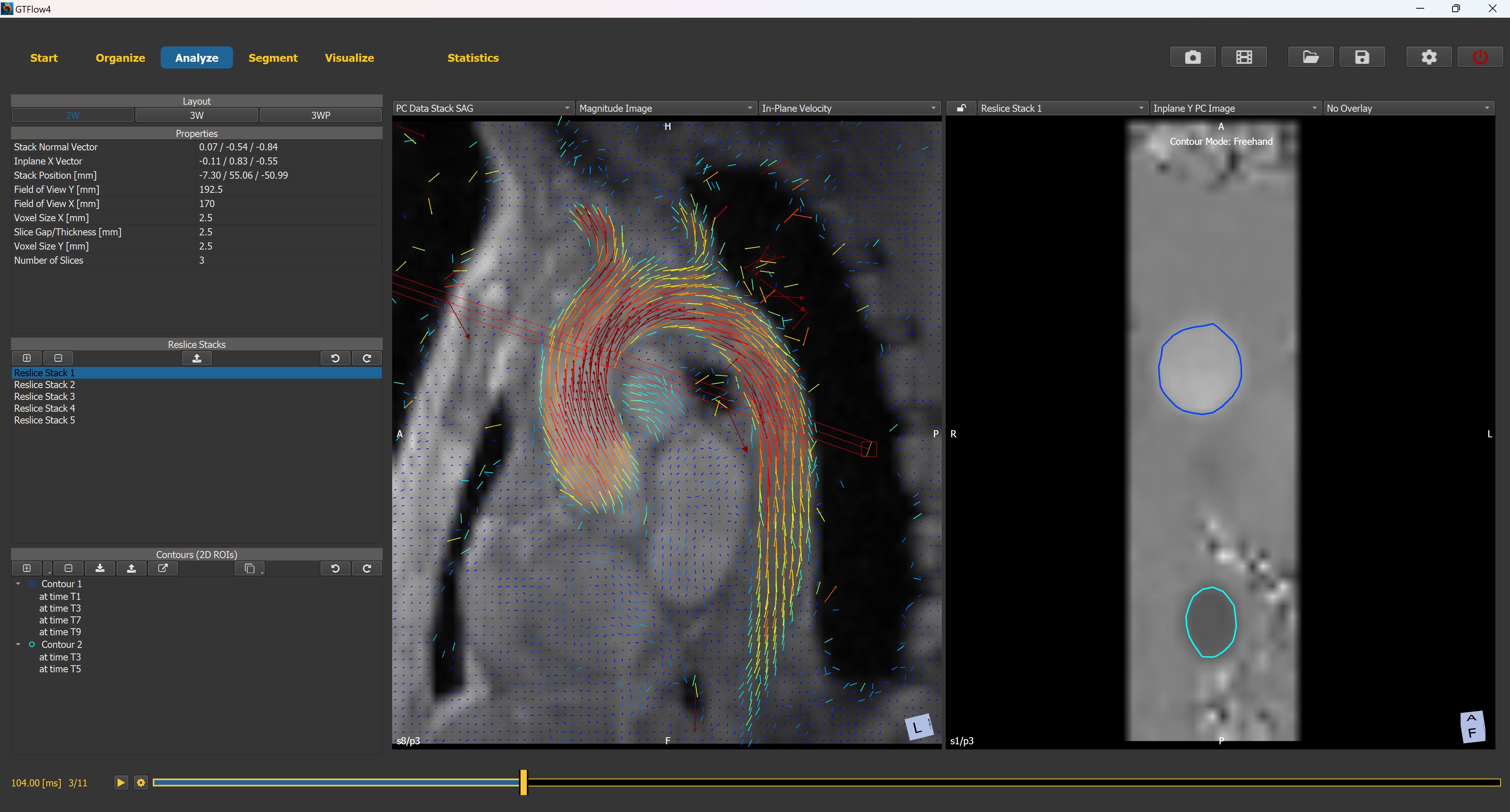Click the filled blue part of the time slider
The width and height of the screenshot is (1510, 812).
[336, 783]
